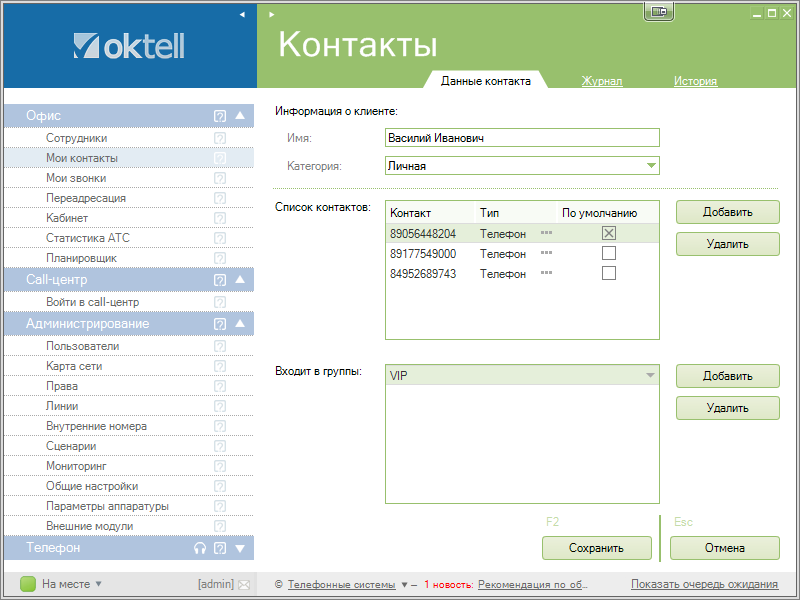Image resolution: width=803 pixels, height=602 pixels.
Task: Open help icon for Офис section header
Action: [x=220, y=116]
